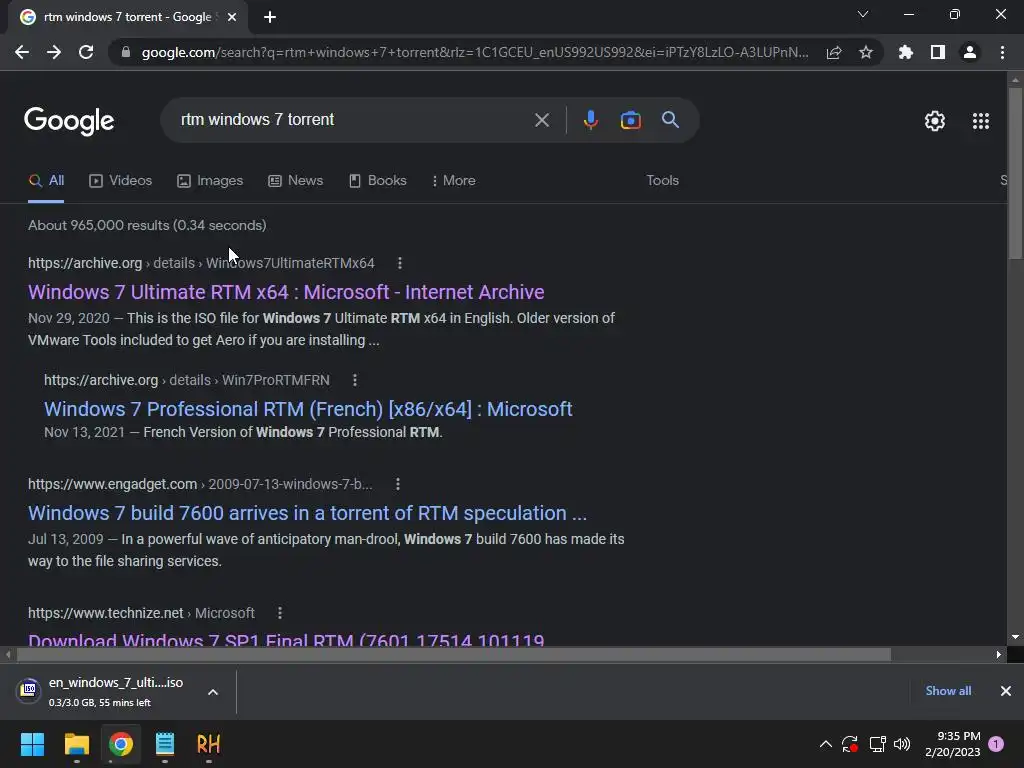Close the downloads bar
Screen dimensions: 1024x768
[1006, 691]
